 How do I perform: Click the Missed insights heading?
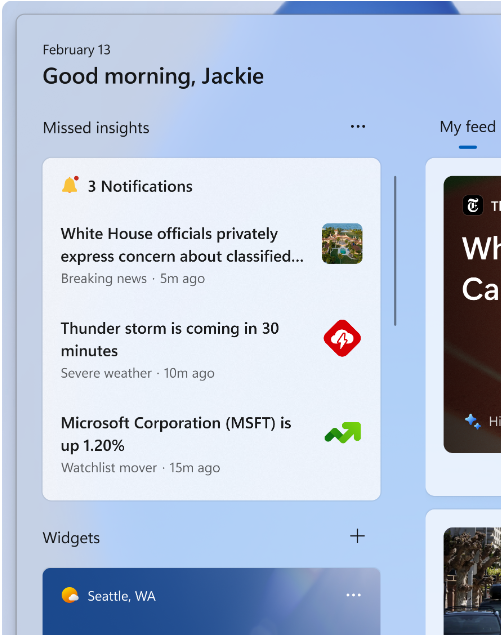click(96, 128)
